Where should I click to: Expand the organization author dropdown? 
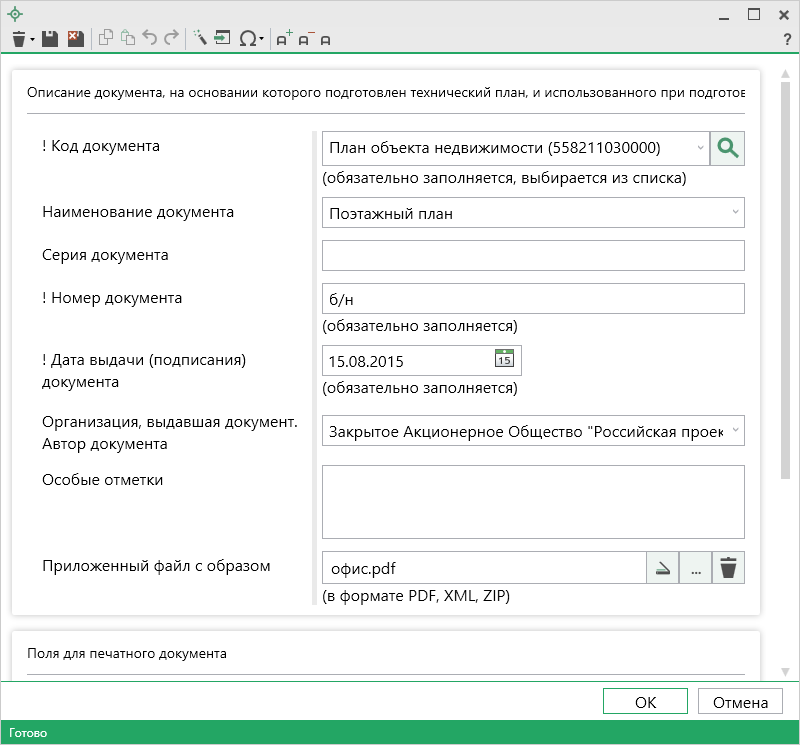(736, 430)
